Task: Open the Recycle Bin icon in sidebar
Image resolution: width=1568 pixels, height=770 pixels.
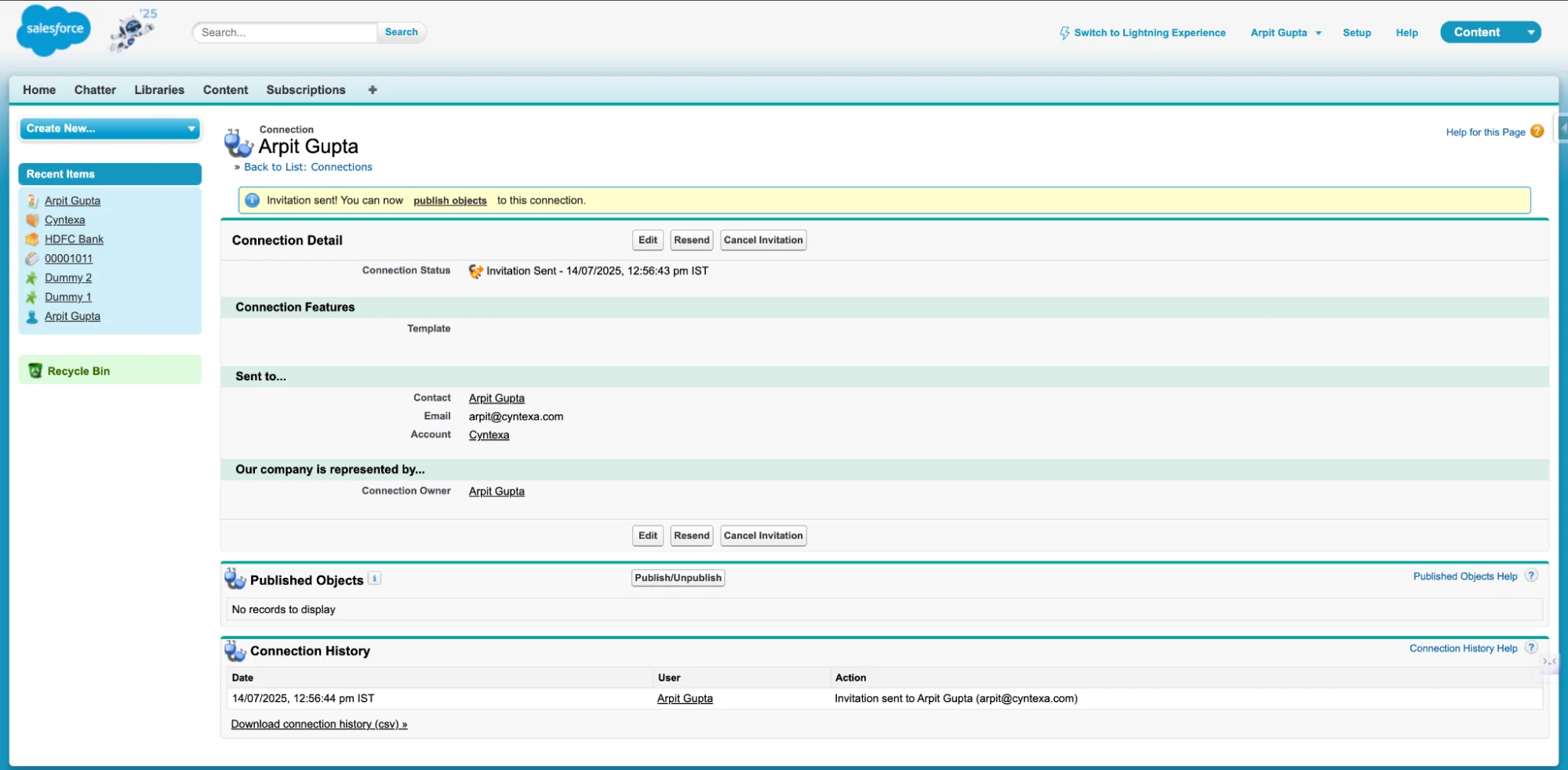Action: tap(35, 371)
